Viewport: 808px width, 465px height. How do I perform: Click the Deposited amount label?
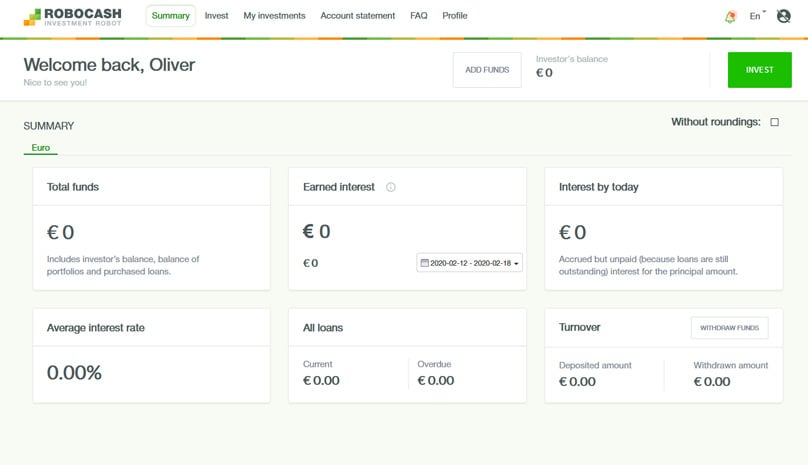(595, 366)
